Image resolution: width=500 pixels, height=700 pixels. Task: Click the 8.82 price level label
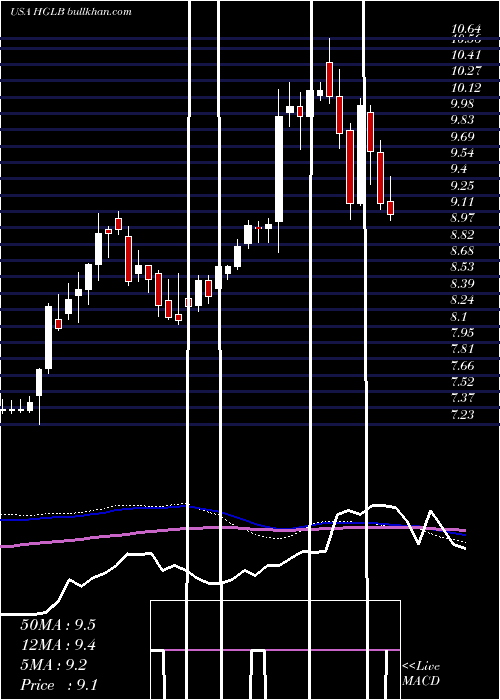[463, 235]
